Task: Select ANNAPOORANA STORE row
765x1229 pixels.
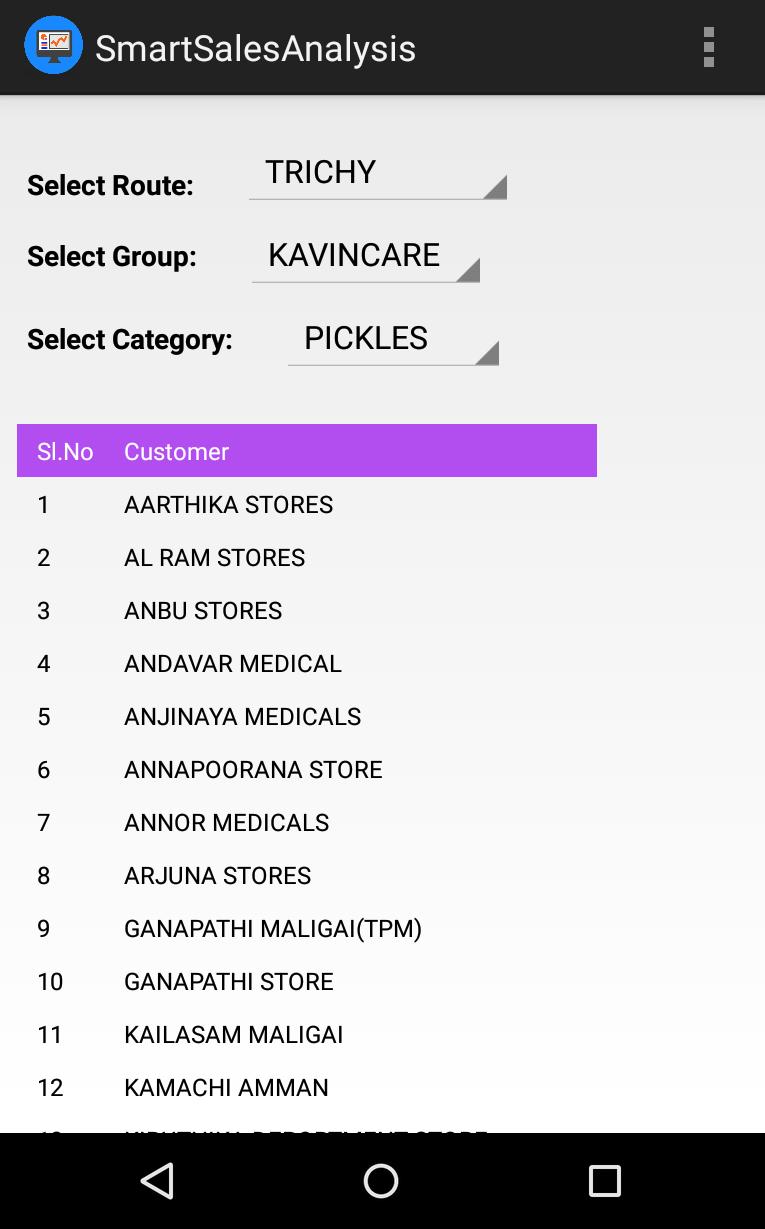Action: (307, 769)
